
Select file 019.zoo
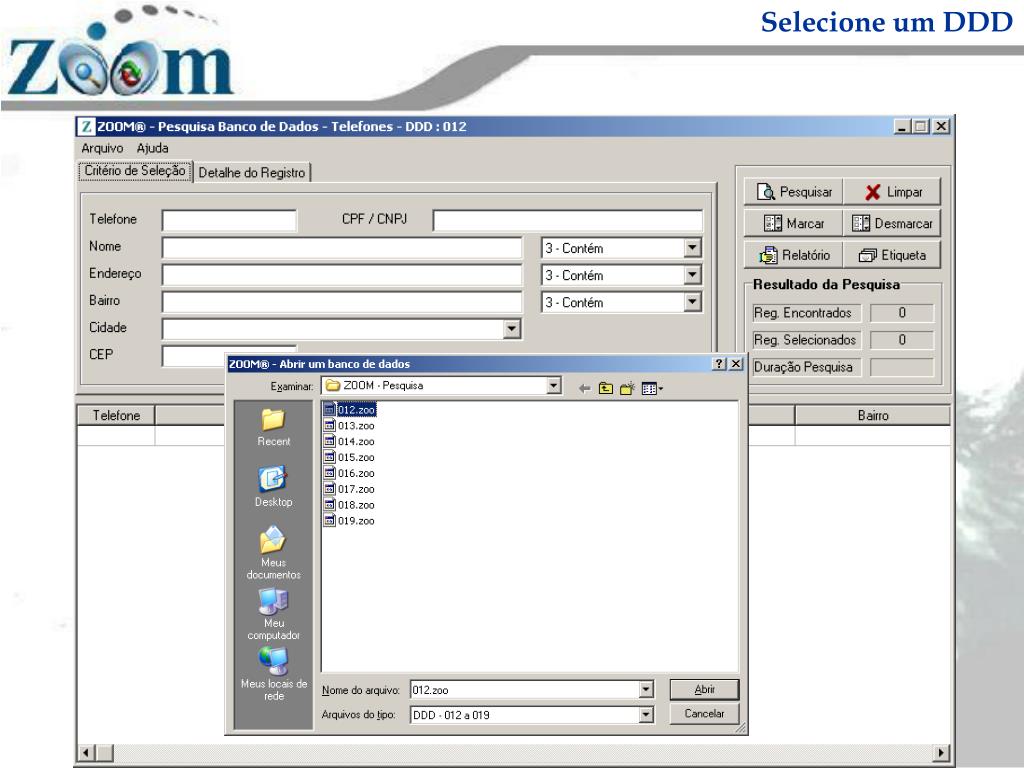pos(350,520)
